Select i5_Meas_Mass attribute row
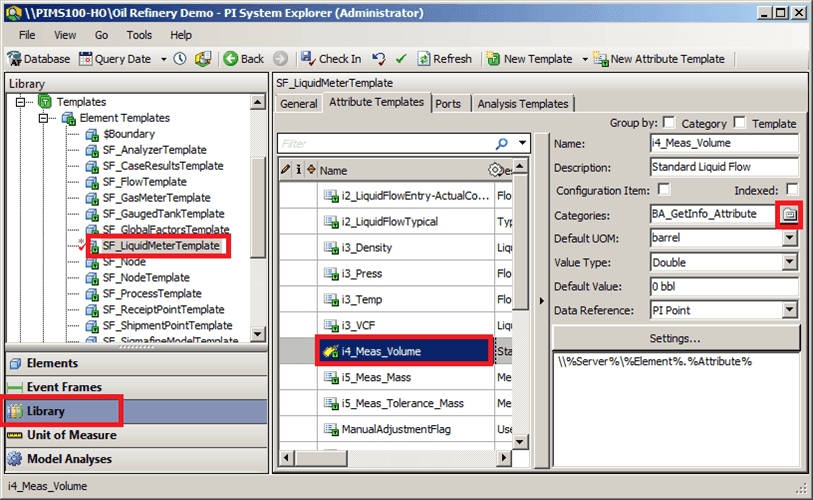 point(396,378)
